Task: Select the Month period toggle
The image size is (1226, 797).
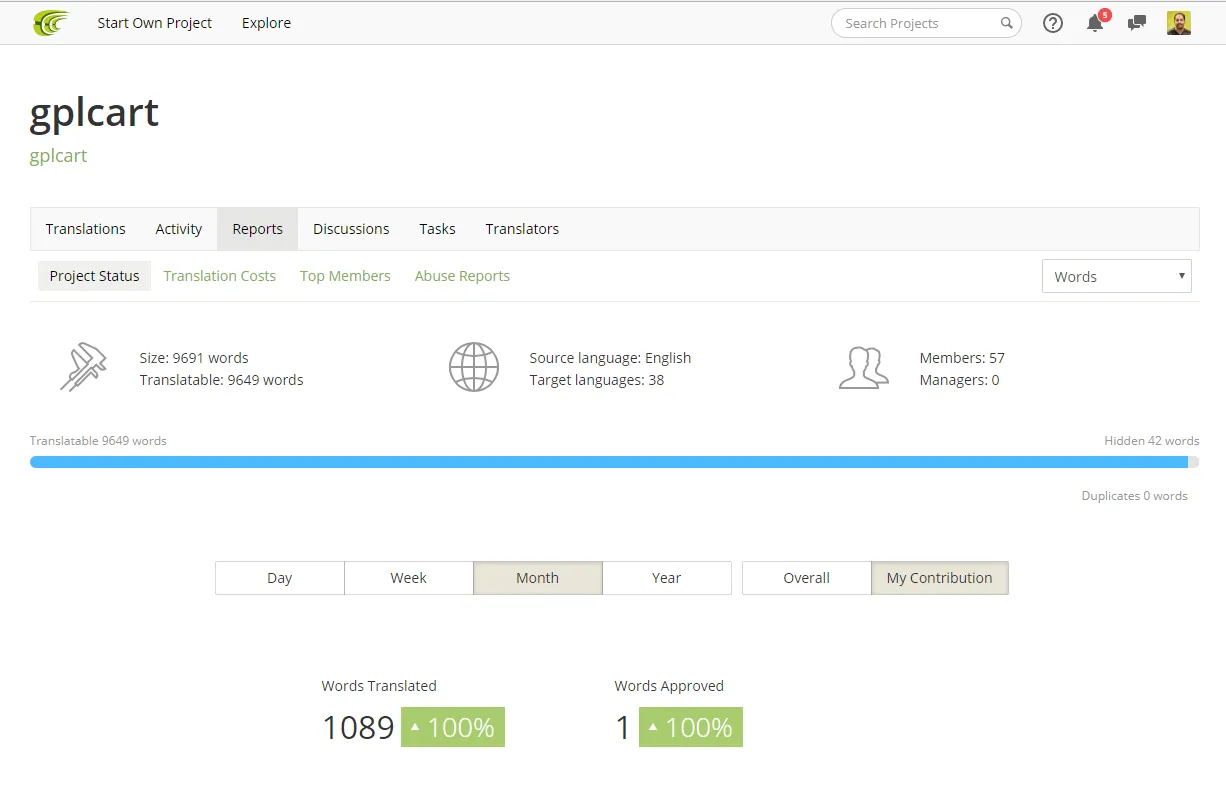Action: [538, 578]
